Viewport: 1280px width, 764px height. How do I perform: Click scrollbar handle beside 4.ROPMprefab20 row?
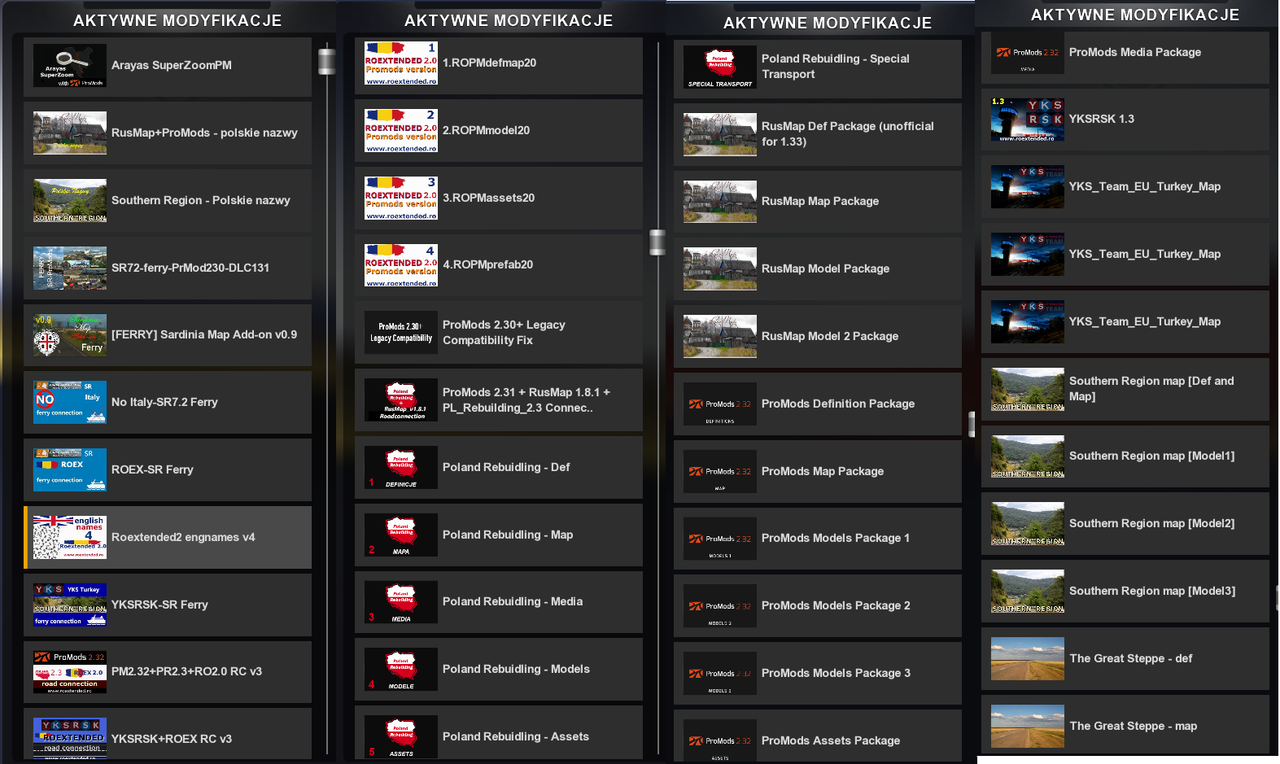pyautogui.click(x=657, y=242)
